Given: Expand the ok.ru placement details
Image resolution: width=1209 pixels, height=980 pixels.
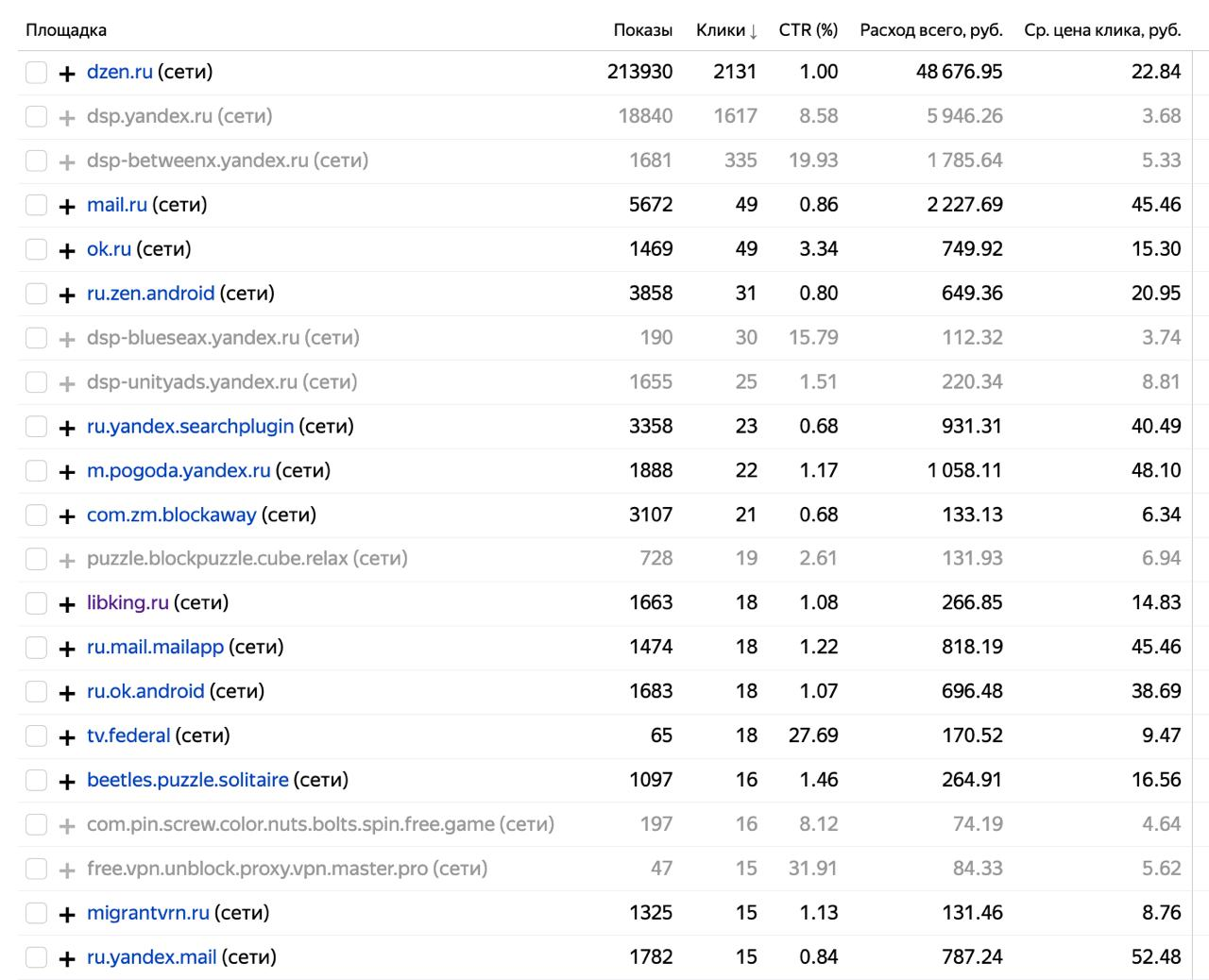Looking at the screenshot, I should (66, 251).
